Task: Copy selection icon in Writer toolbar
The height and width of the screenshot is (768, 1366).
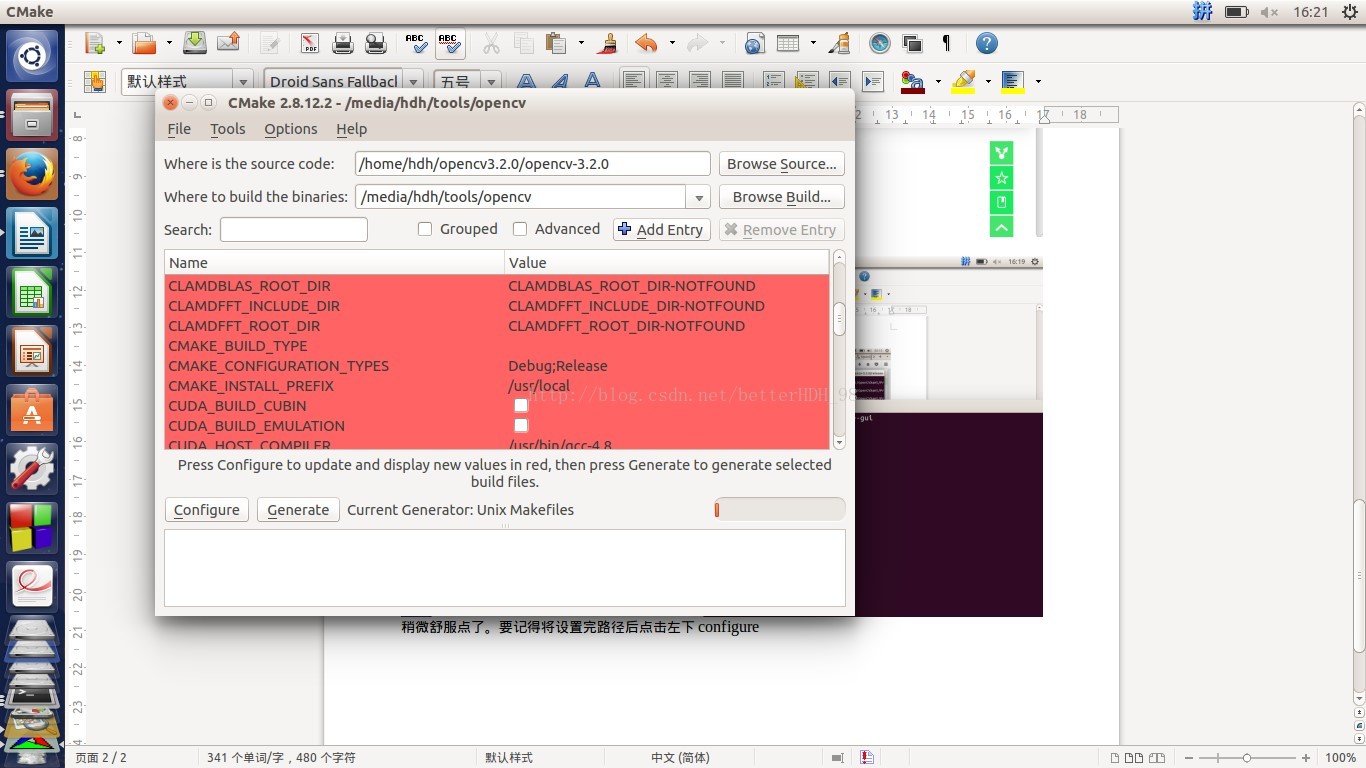Action: tap(524, 43)
